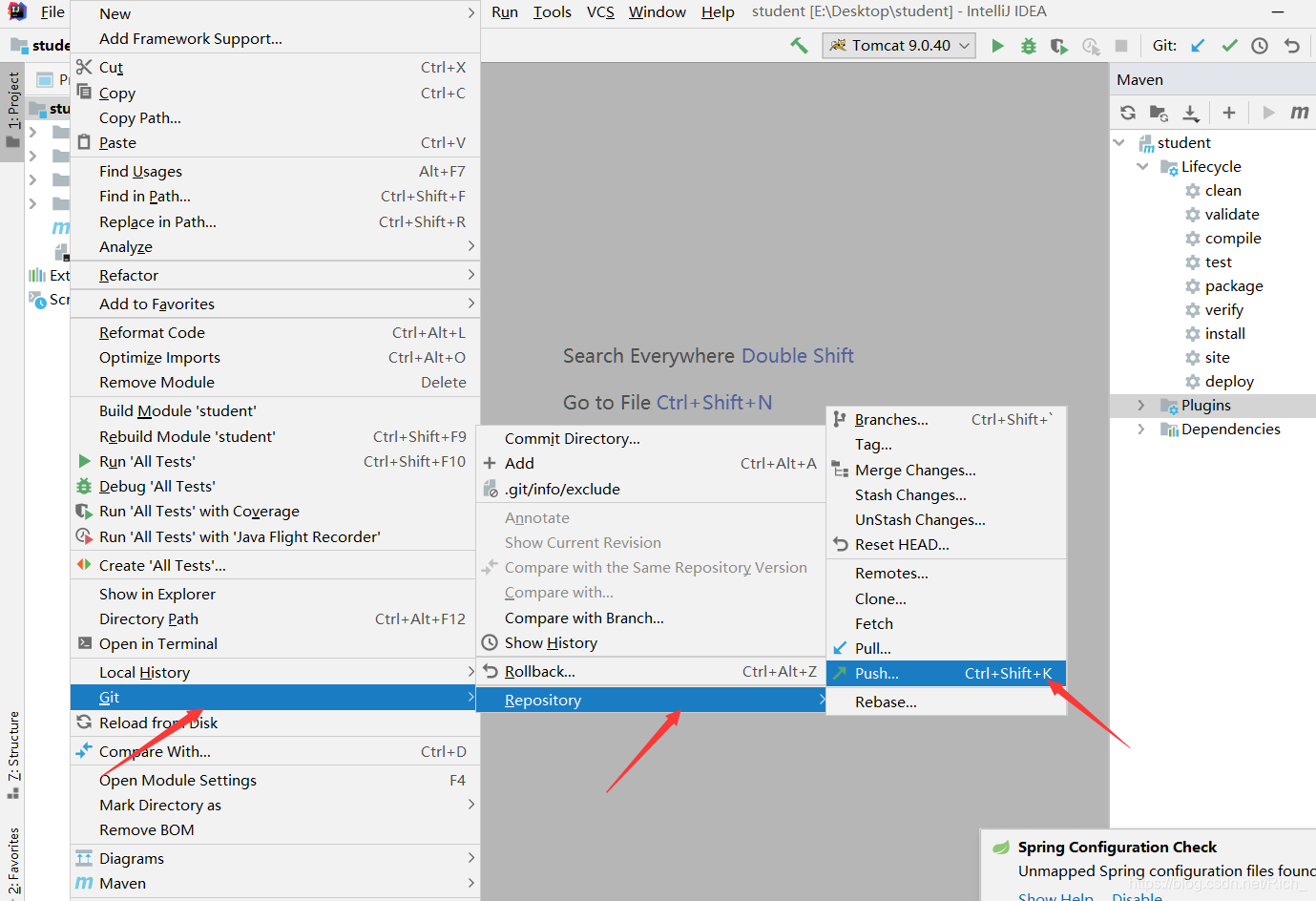Screen dimensions: 1316x901
Task: Select the Maven deploy goal
Action: pos(1229,382)
